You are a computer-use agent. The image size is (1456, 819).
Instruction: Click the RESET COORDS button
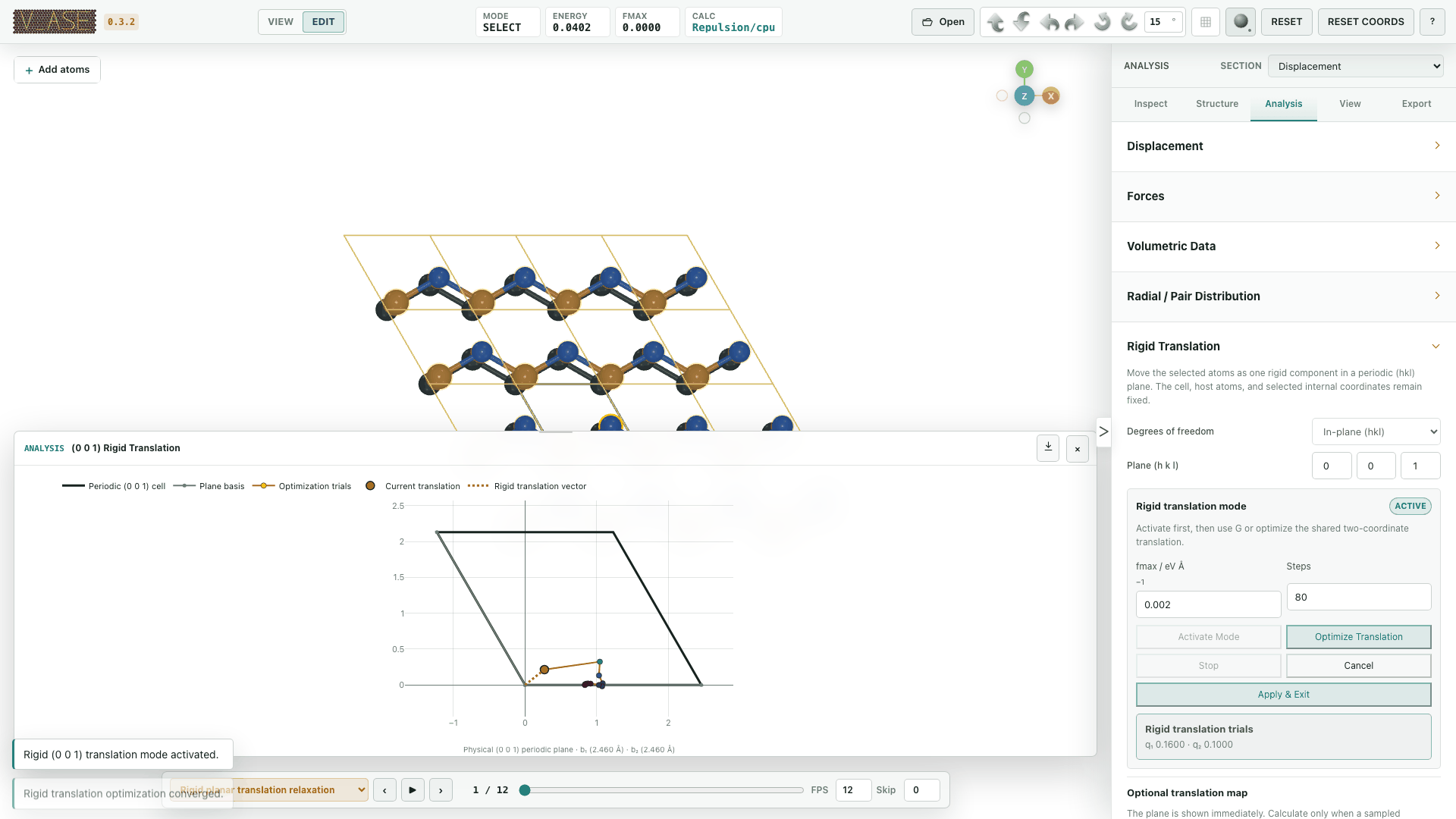point(1366,22)
